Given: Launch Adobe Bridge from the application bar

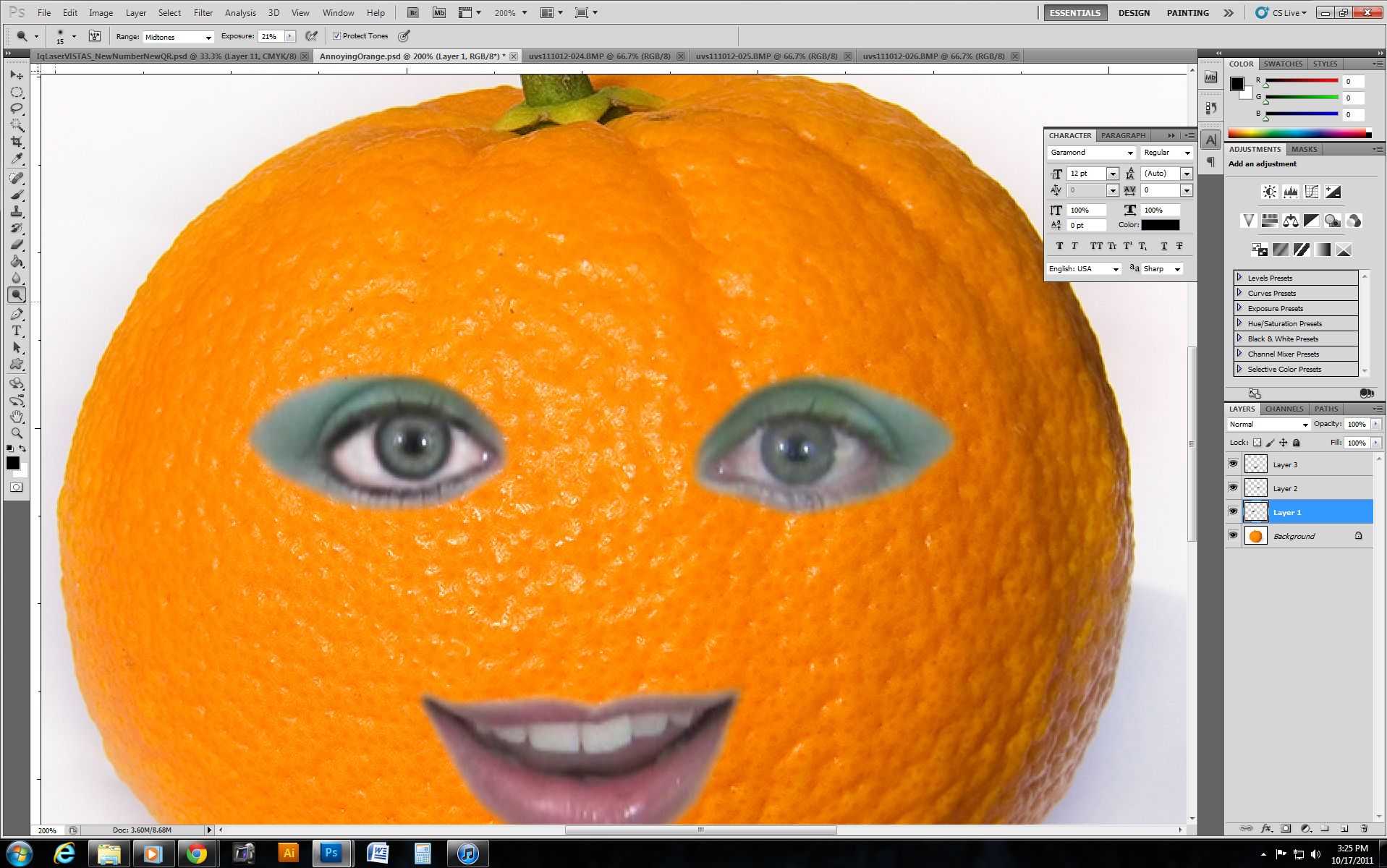Looking at the screenshot, I should click(412, 12).
